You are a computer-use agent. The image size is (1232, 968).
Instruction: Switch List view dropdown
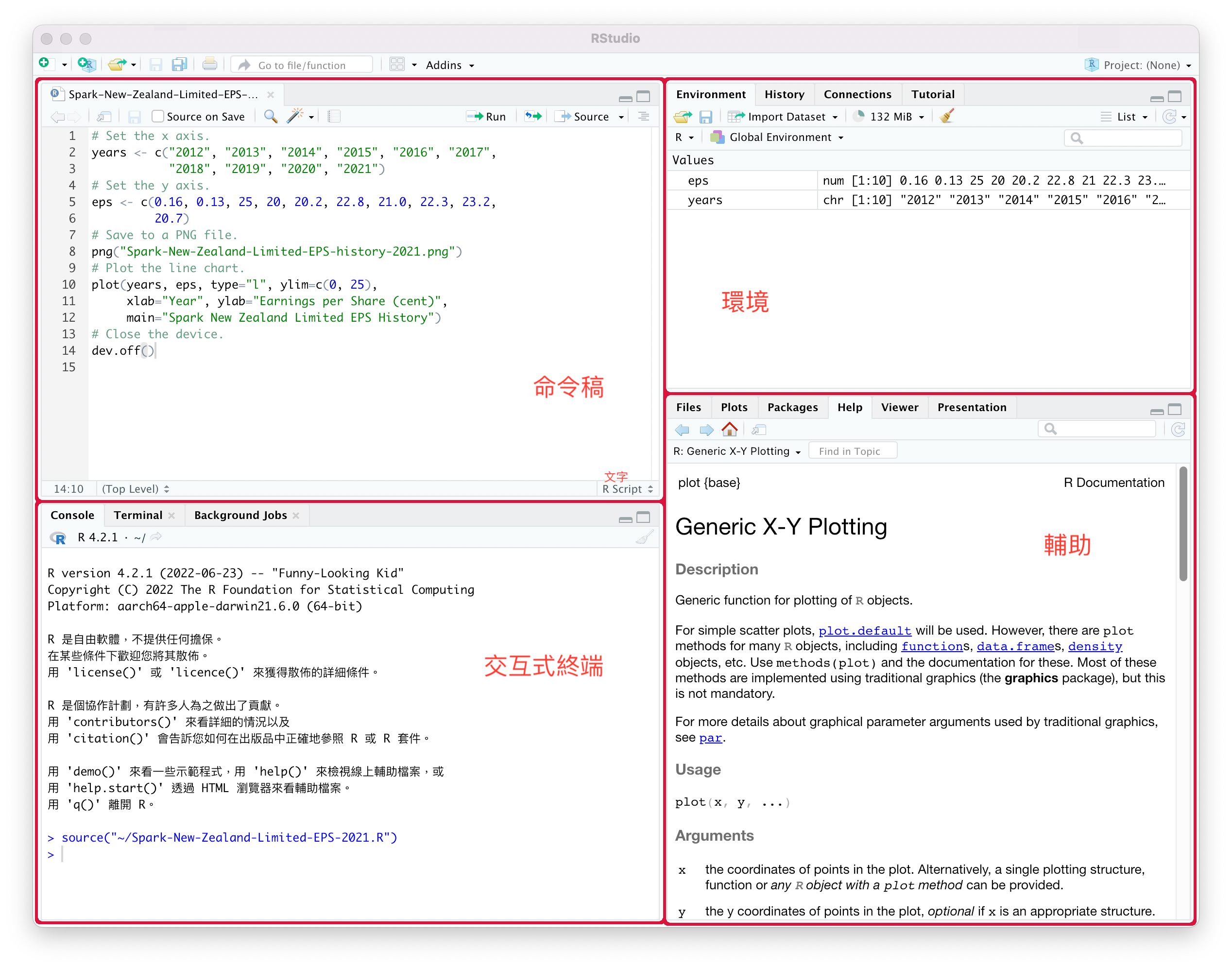(1124, 117)
